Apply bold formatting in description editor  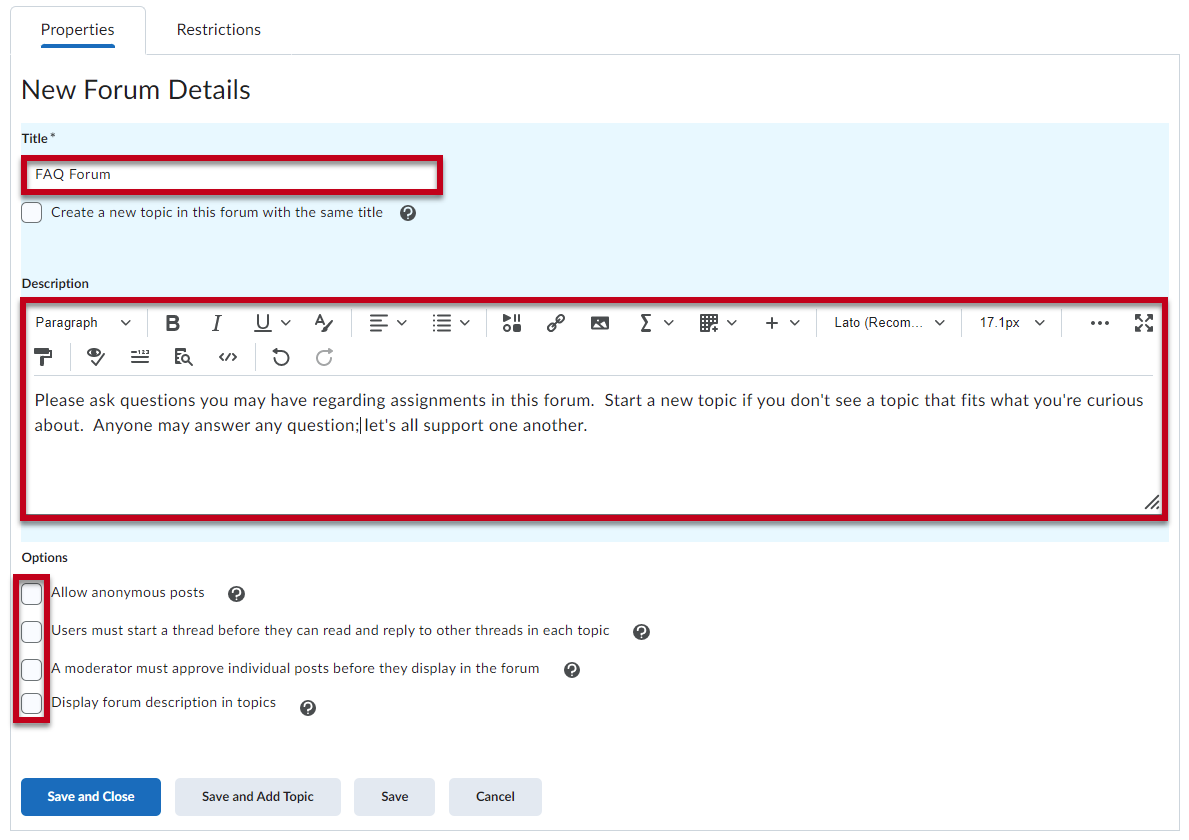pyautogui.click(x=173, y=323)
